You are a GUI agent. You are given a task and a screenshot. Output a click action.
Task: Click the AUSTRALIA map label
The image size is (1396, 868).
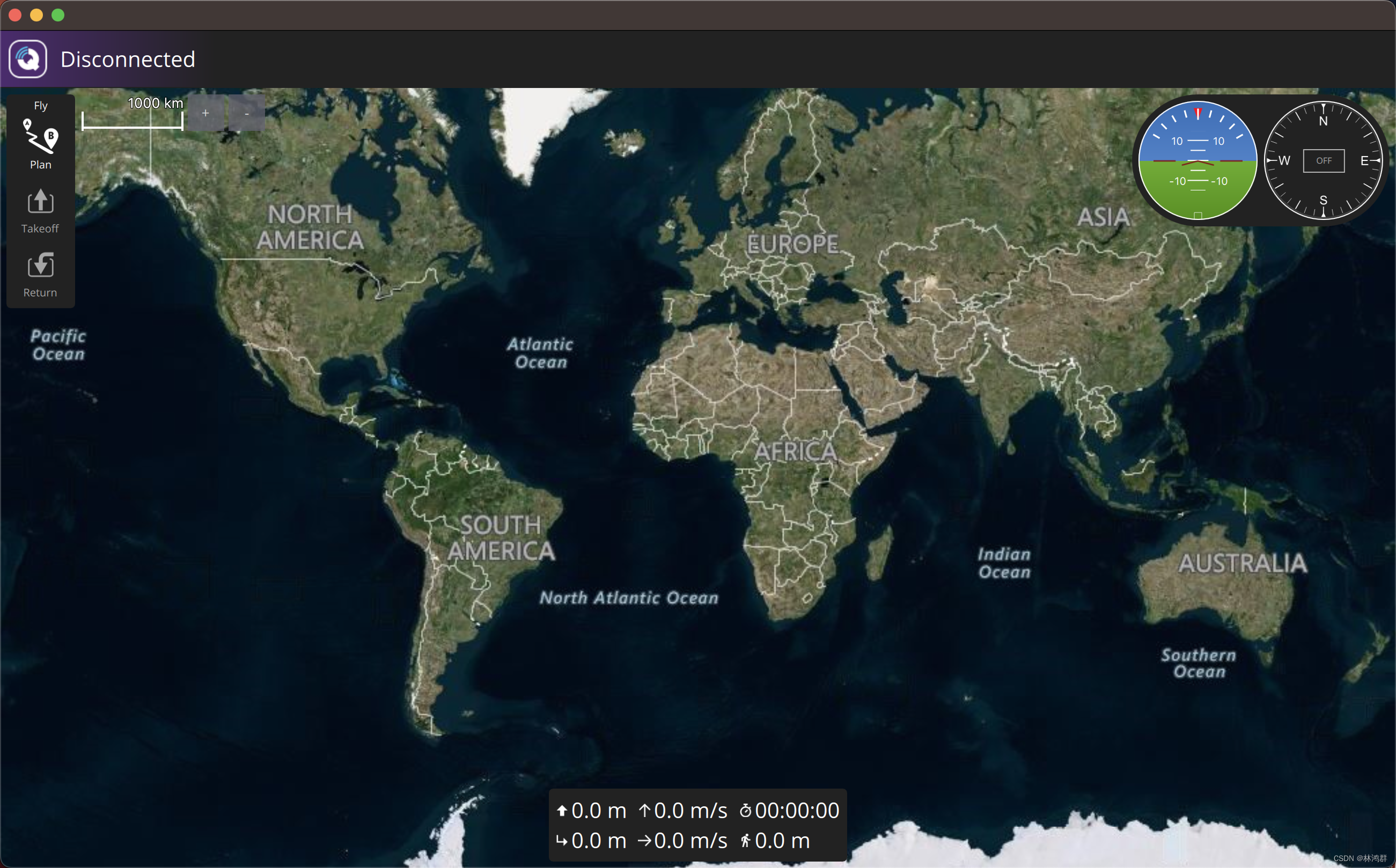pyautogui.click(x=1243, y=563)
